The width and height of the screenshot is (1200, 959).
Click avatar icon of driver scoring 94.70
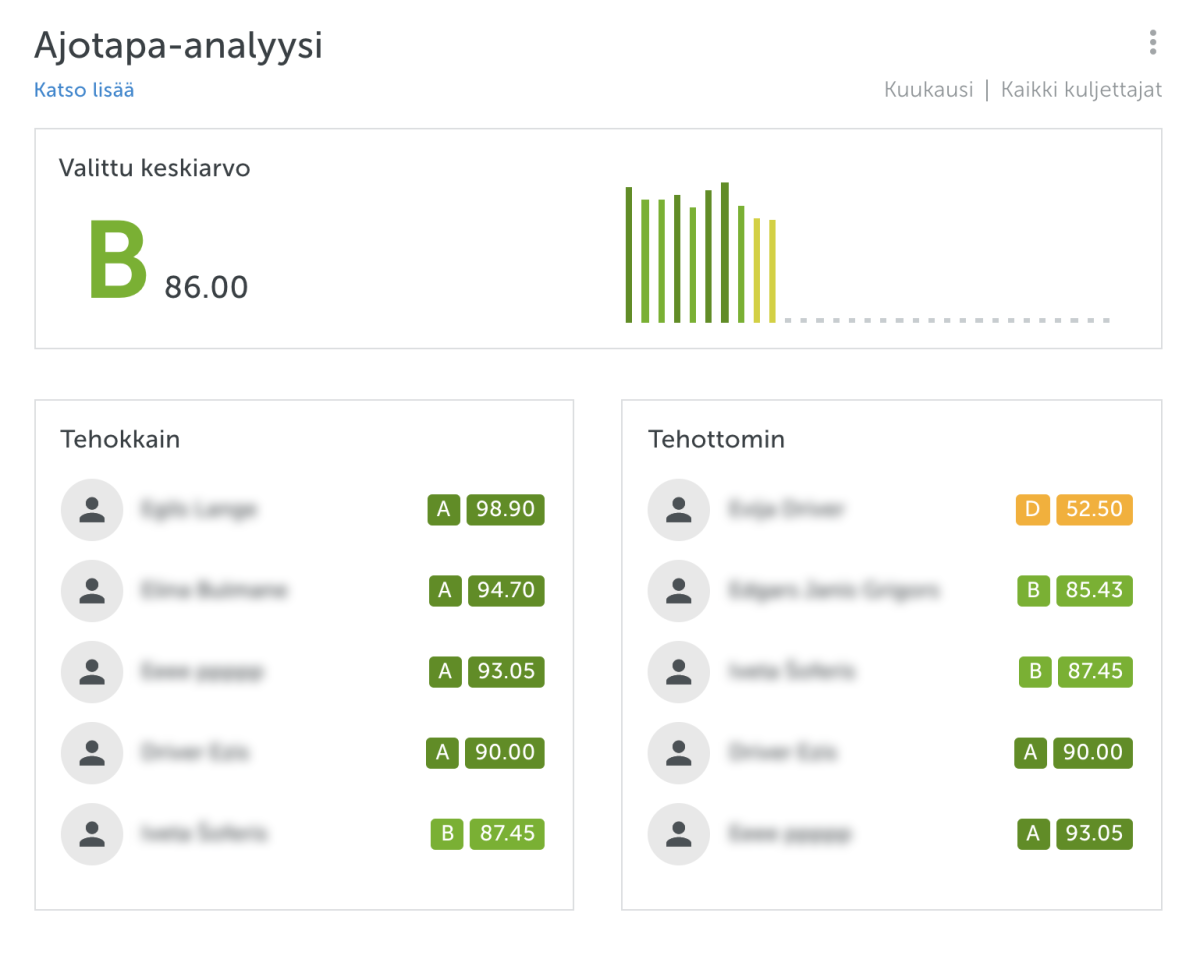pyautogui.click(x=92, y=591)
